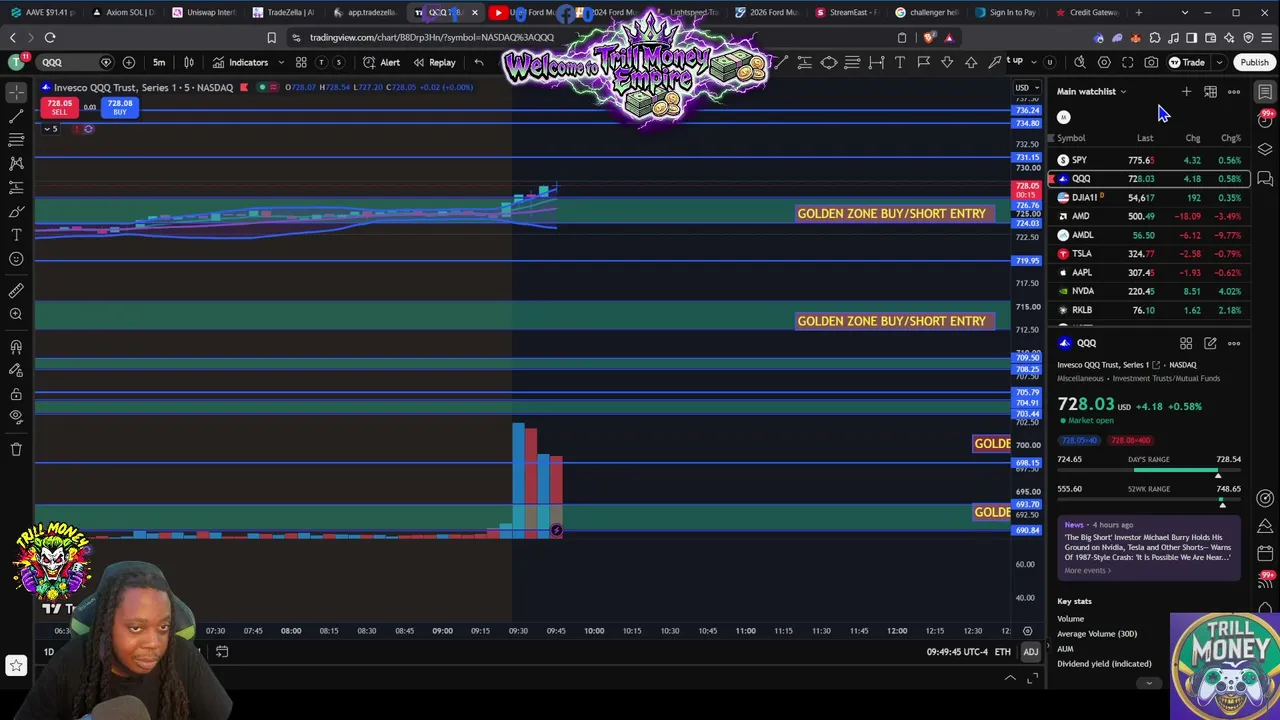Open the Big Short Michael Burry news story

[x=1148, y=547]
